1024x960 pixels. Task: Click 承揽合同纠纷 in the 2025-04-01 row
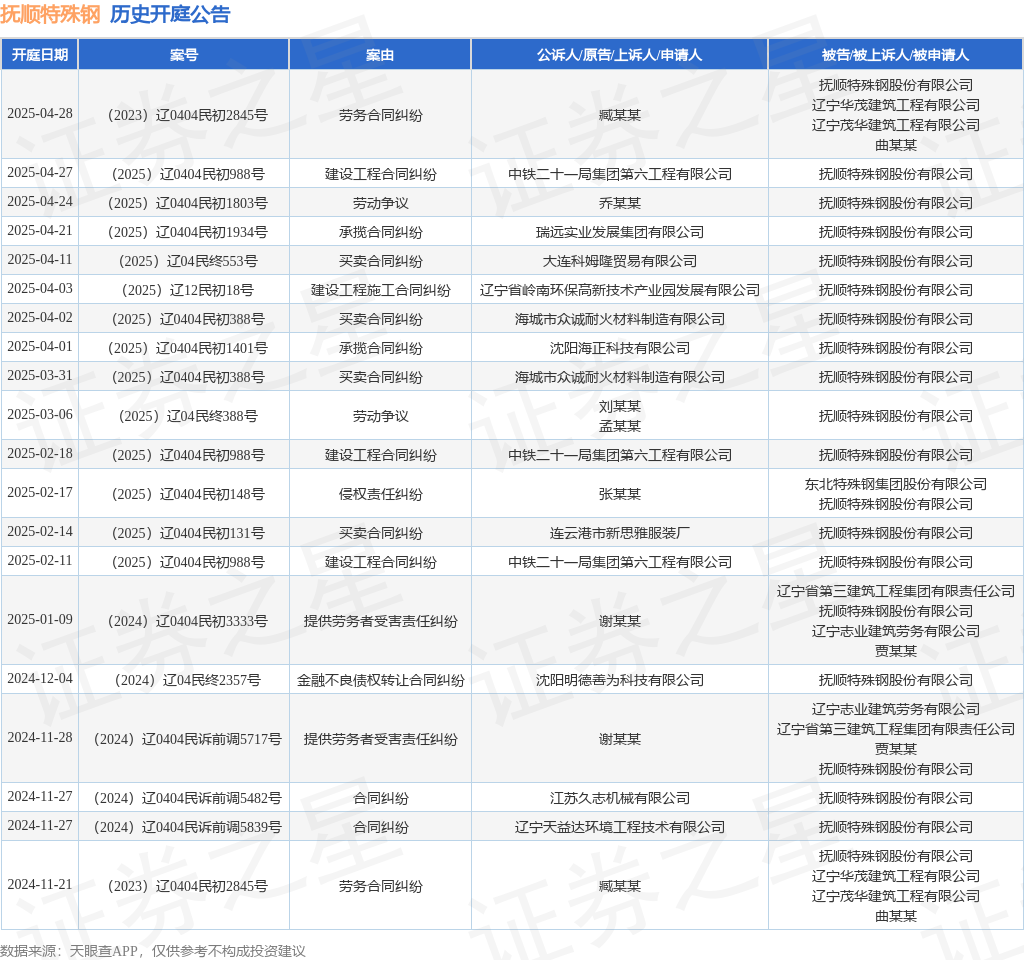(381, 348)
